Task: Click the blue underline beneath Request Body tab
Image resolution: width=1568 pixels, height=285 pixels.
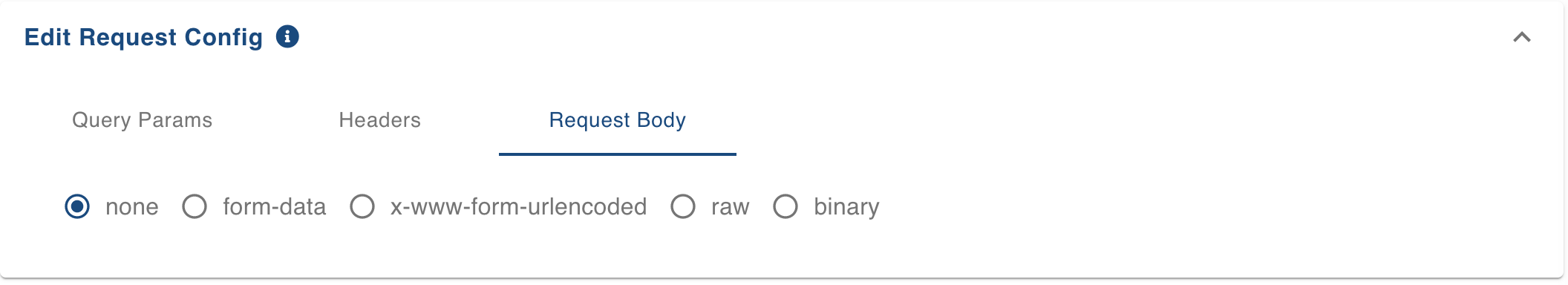Action: click(x=617, y=154)
